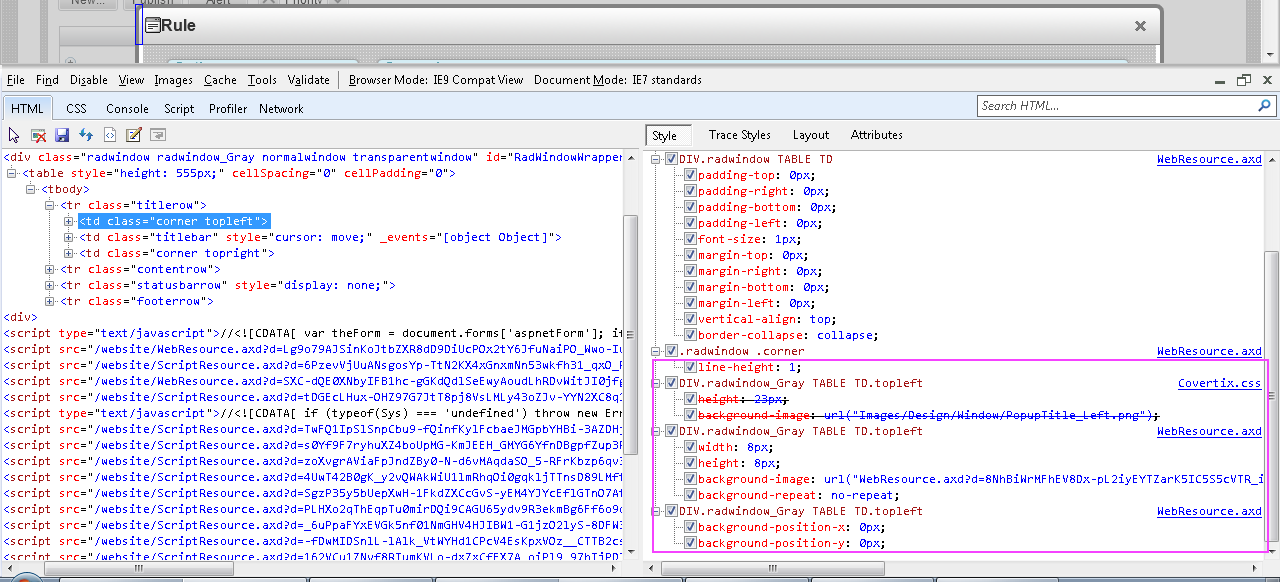Viewport: 1280px width, 582px height.
Task: Open the File menu
Action: [x=16, y=80]
